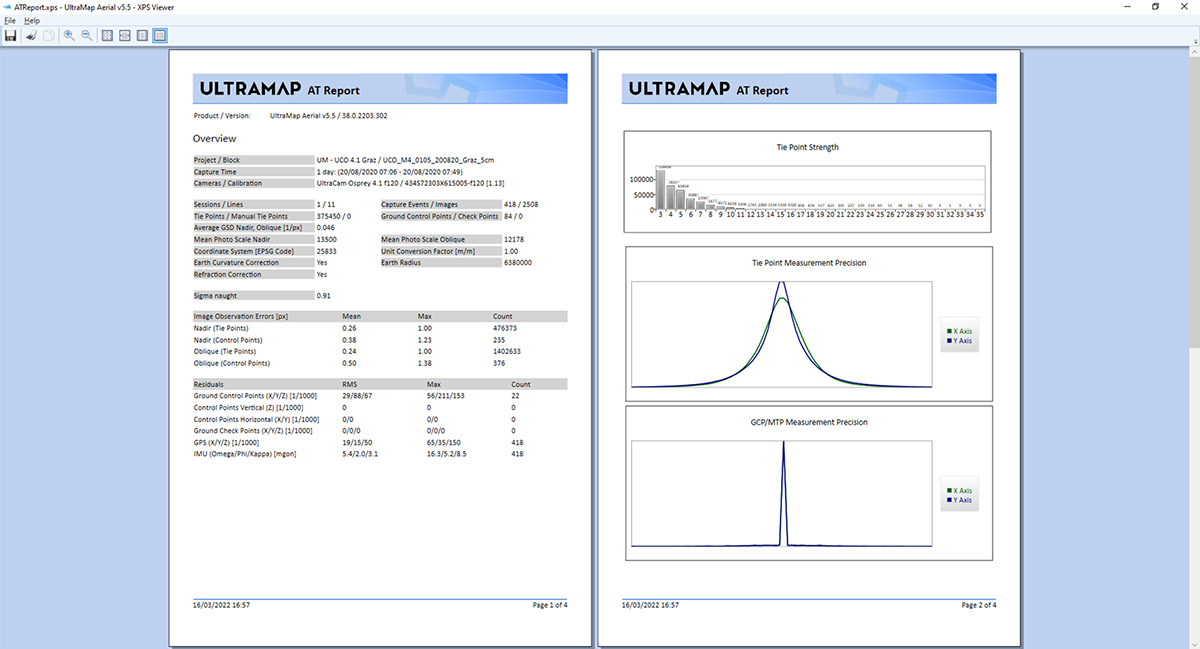Open the Help menu
Viewport: 1200px width, 649px height.
coord(32,20)
